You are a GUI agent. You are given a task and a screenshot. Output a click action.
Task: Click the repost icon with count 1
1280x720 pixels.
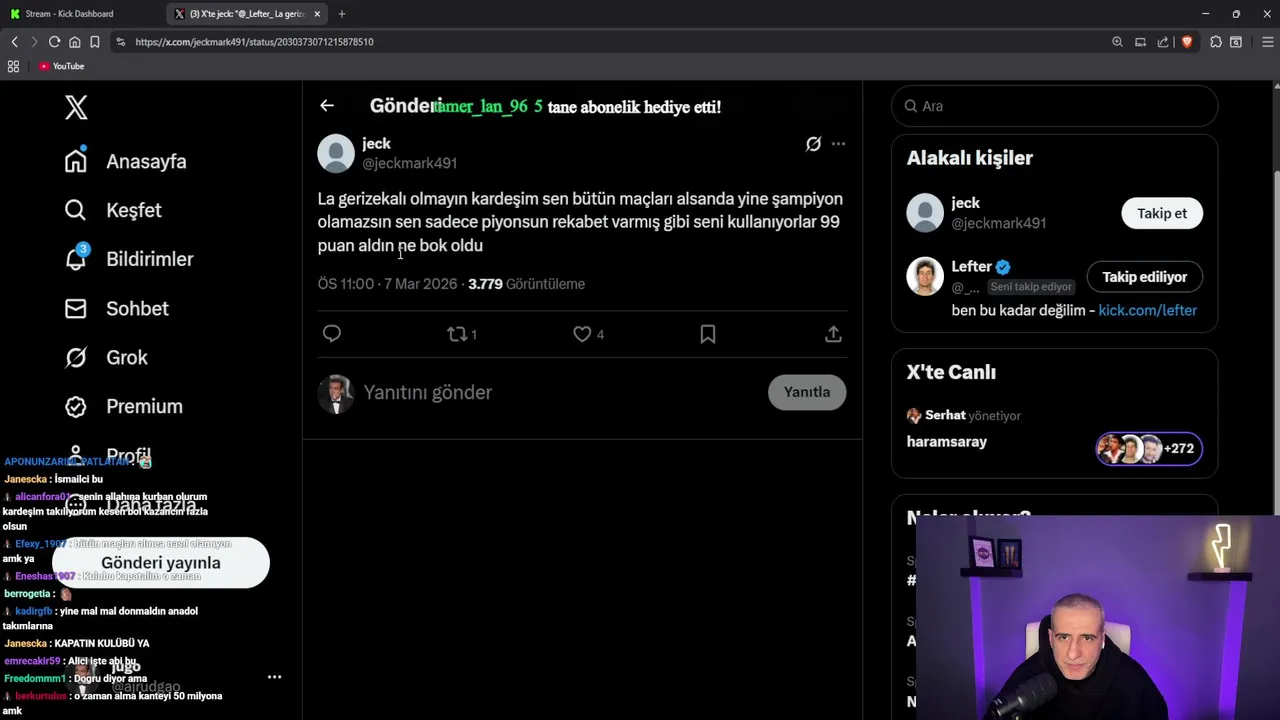pos(462,334)
